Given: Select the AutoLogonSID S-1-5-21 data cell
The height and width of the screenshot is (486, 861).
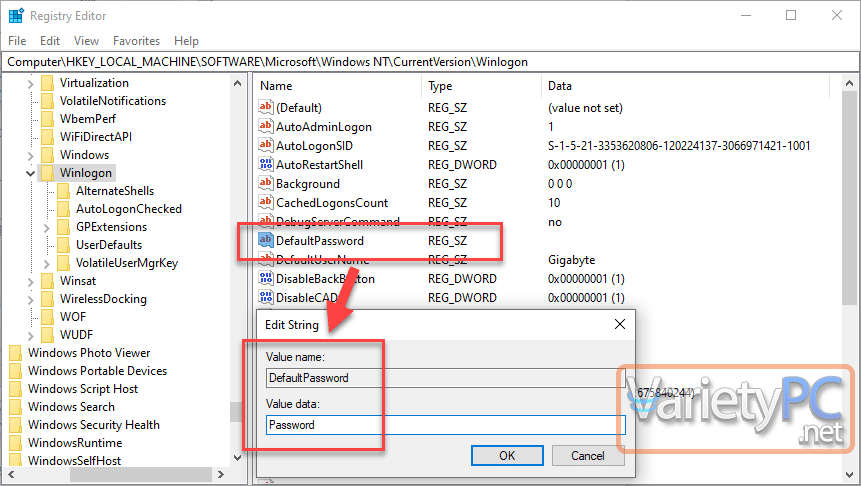Looking at the screenshot, I should [679, 146].
